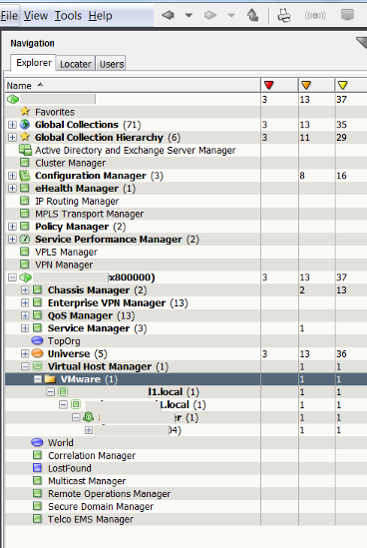367x548 pixels.
Task: Expand the Chassis Manager node
Action: tap(25, 290)
